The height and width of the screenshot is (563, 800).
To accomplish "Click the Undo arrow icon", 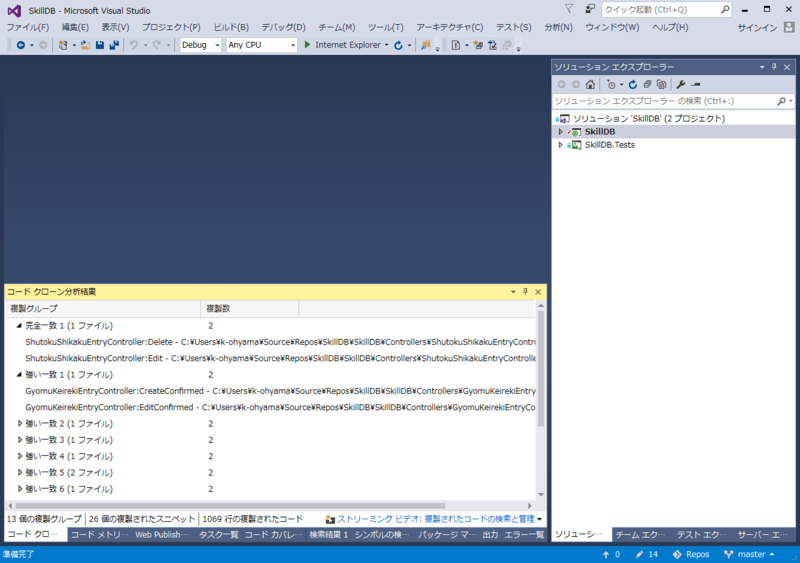I will click(134, 45).
